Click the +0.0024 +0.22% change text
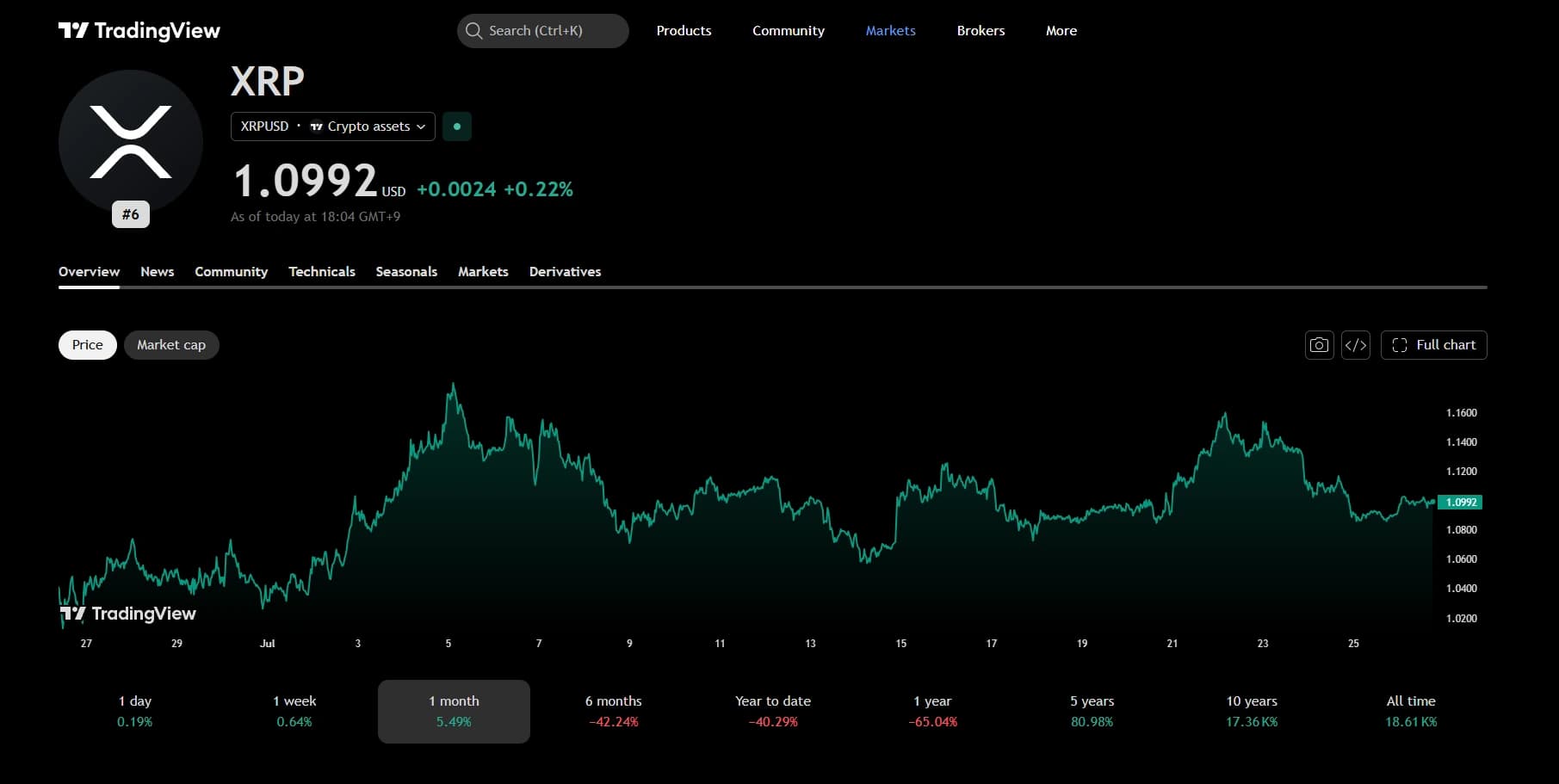This screenshot has height=784, width=1559. tap(495, 189)
